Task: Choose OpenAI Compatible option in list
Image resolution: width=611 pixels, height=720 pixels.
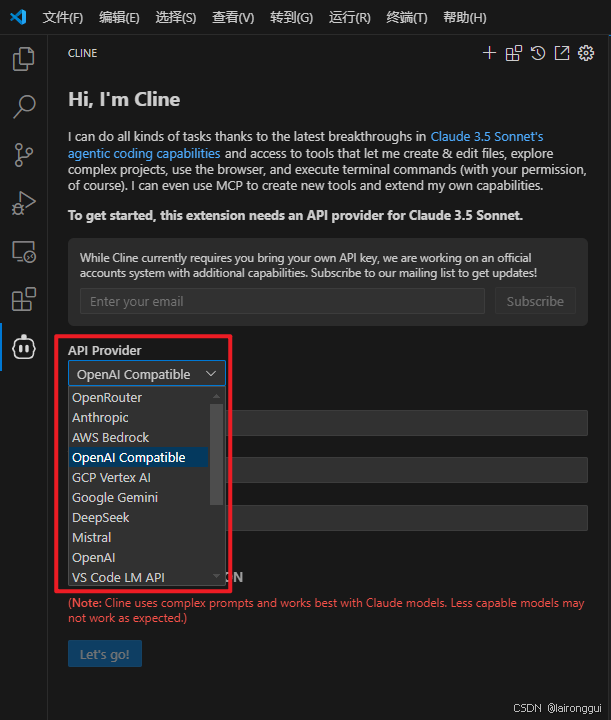Action: point(138,457)
